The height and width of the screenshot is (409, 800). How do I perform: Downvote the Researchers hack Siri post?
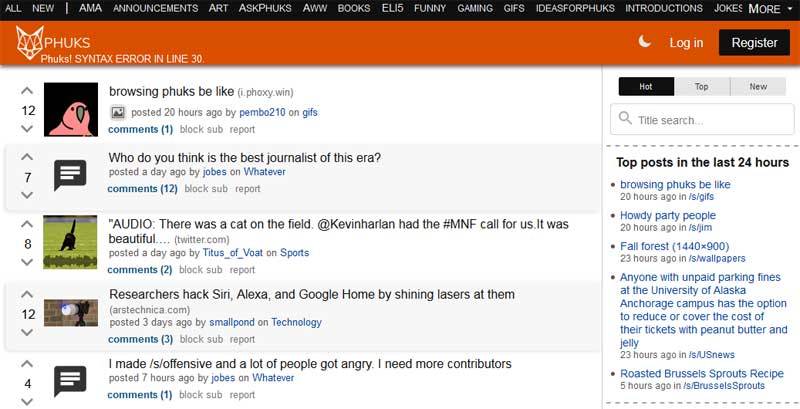tap(27, 333)
